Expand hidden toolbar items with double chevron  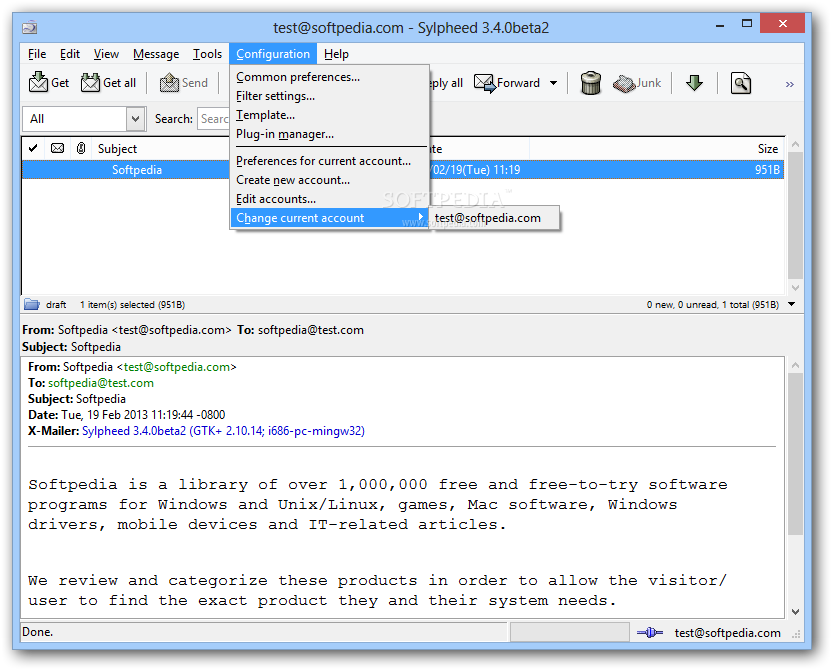click(x=790, y=84)
